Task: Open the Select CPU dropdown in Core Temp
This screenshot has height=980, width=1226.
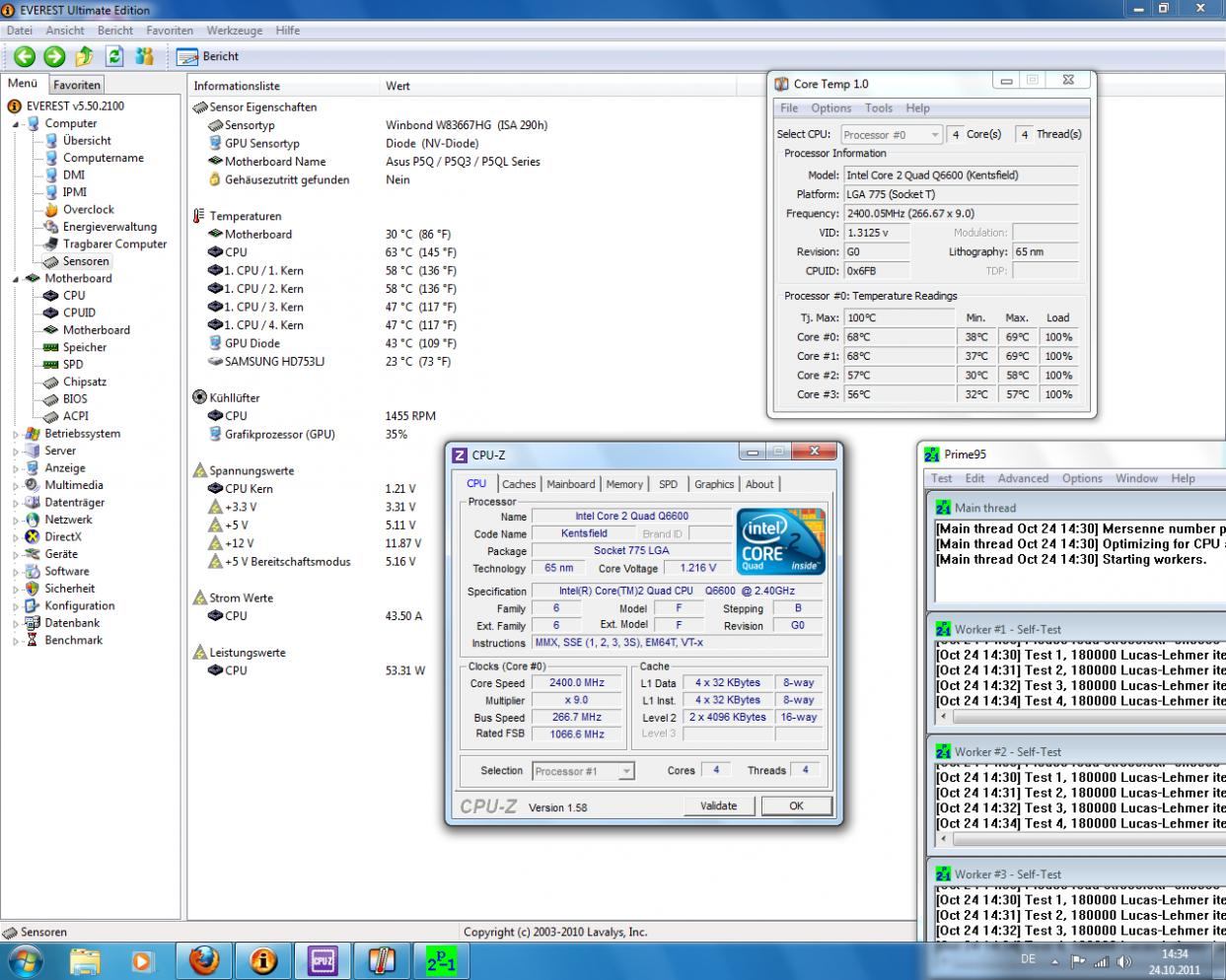Action: (893, 134)
